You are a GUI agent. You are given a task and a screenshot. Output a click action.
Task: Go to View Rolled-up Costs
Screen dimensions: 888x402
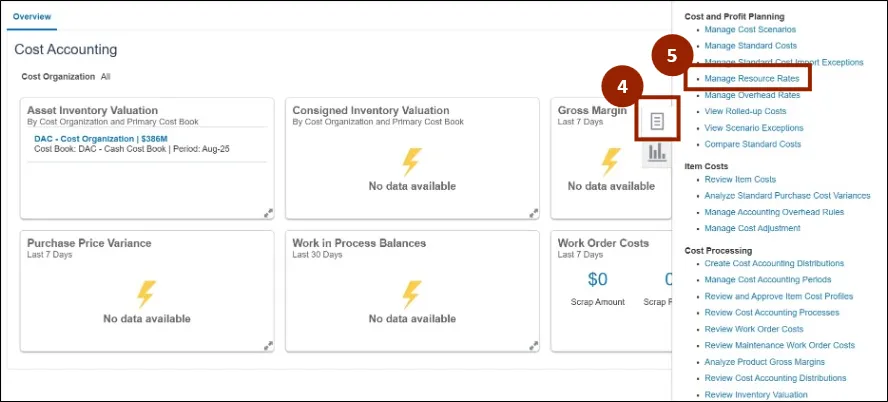(x=745, y=111)
